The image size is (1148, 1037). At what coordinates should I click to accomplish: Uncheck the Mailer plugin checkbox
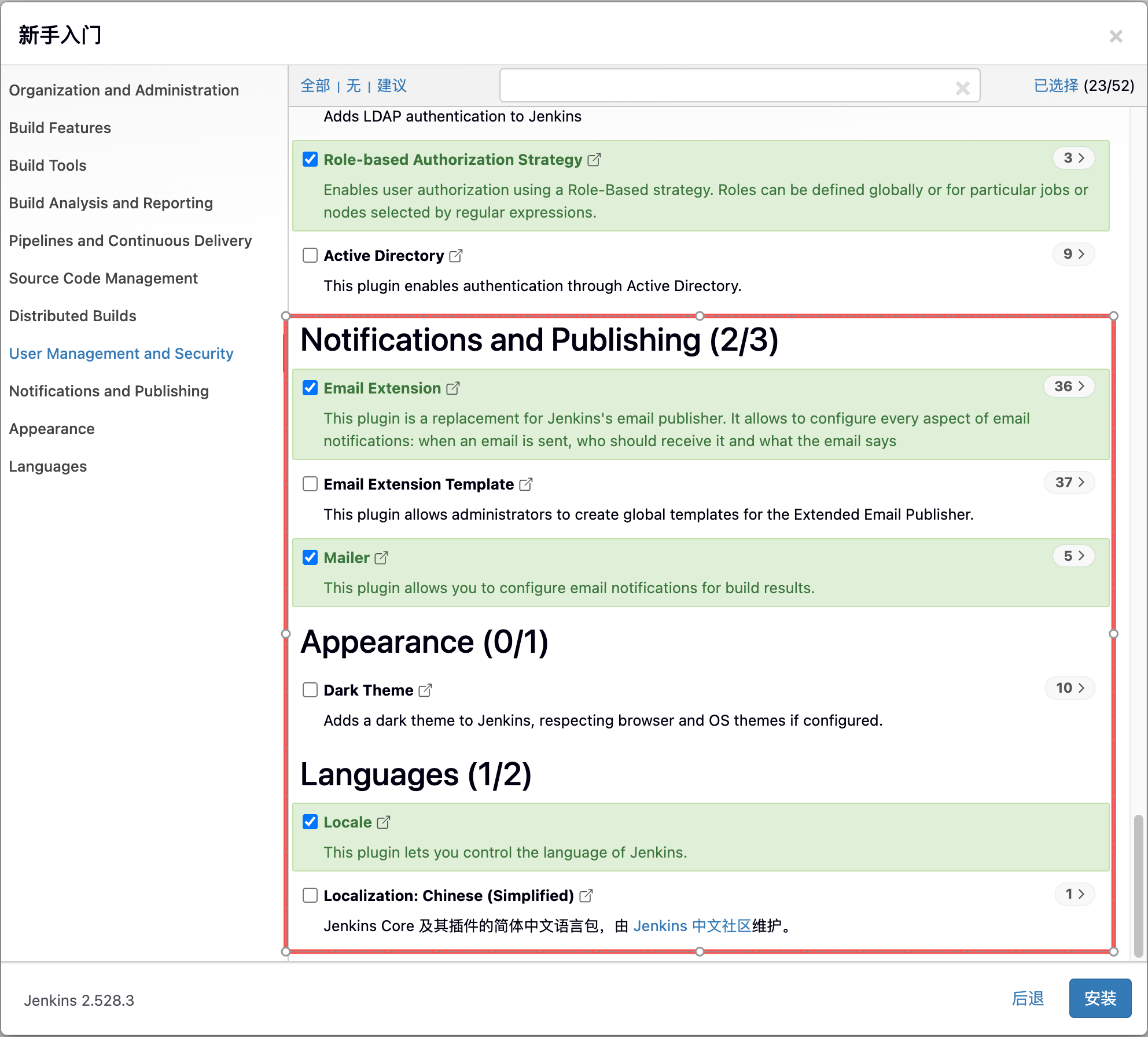coord(310,557)
